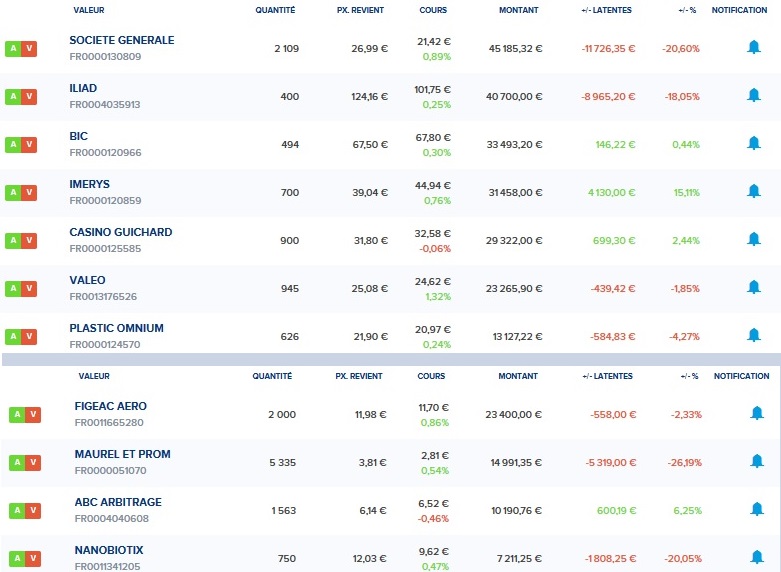Click the notification bell for CASINO GUICHARD
Viewport: 781px width, 572px height.
click(754, 239)
